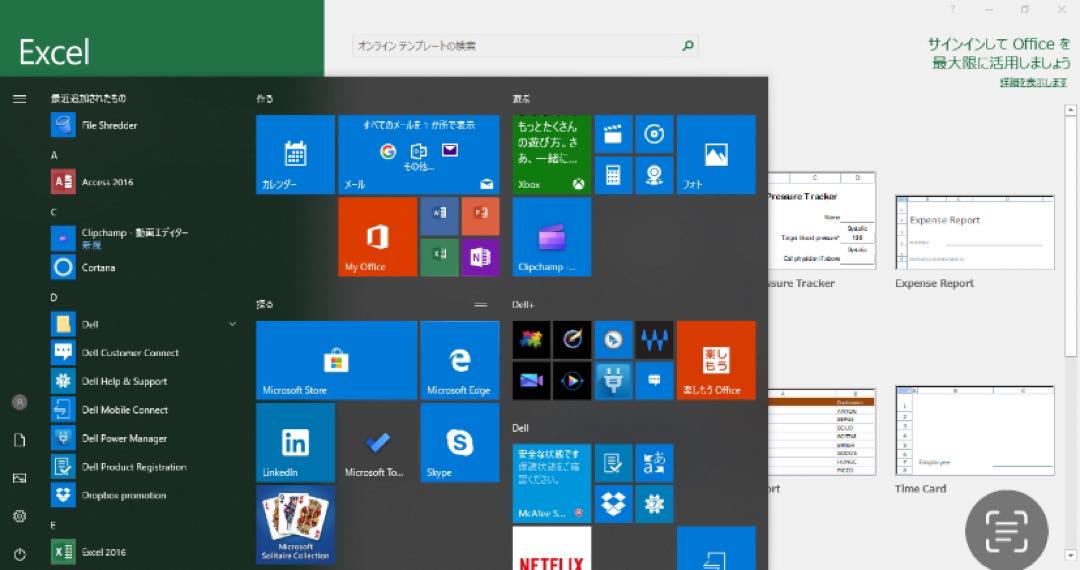
Task: Open the Camera webcam tile
Action: [x=654, y=175]
